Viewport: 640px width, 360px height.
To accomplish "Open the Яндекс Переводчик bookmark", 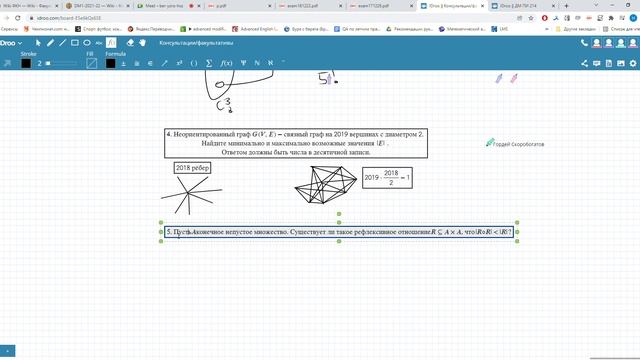I will pyautogui.click(x=151, y=29).
